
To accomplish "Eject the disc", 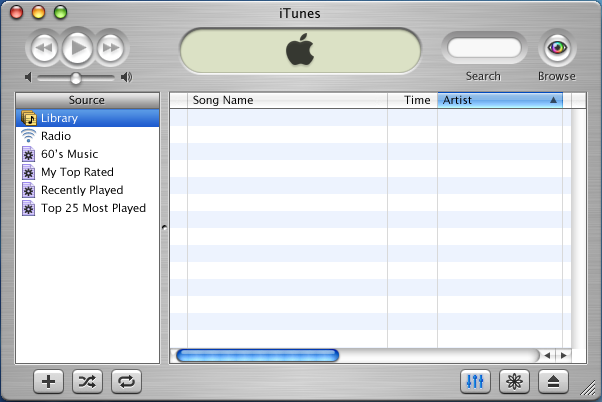I will [553, 381].
